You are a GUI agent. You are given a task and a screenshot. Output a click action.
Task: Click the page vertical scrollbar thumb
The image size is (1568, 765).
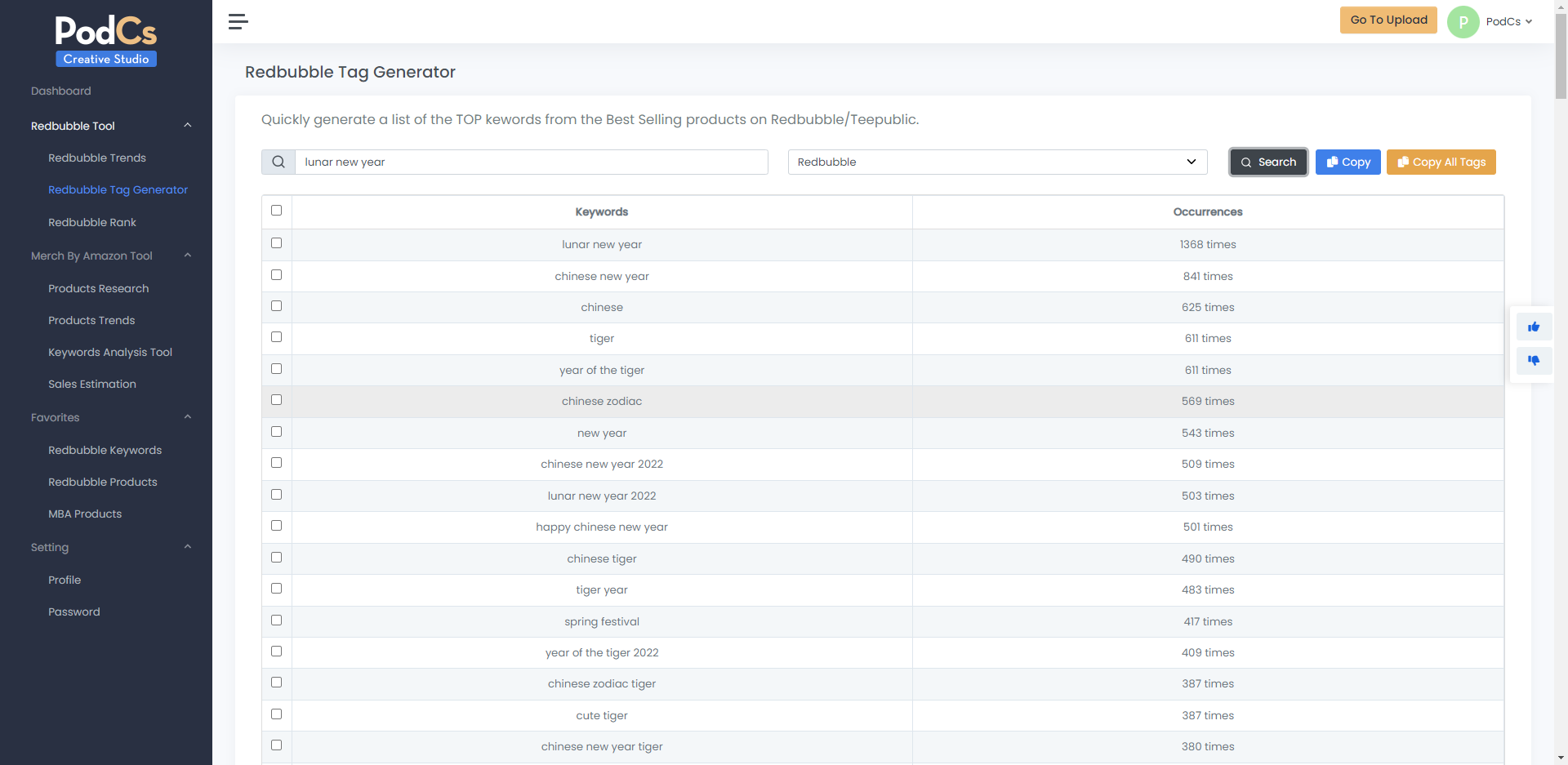[x=1561, y=57]
